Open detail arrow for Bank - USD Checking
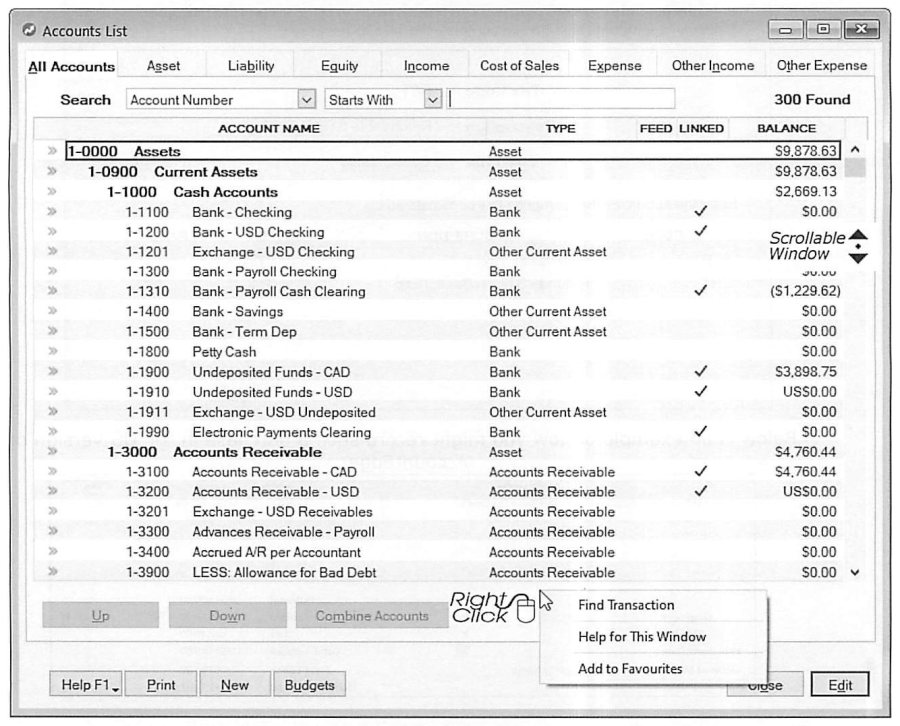Viewport: 900px width, 726px height. (x=52, y=231)
